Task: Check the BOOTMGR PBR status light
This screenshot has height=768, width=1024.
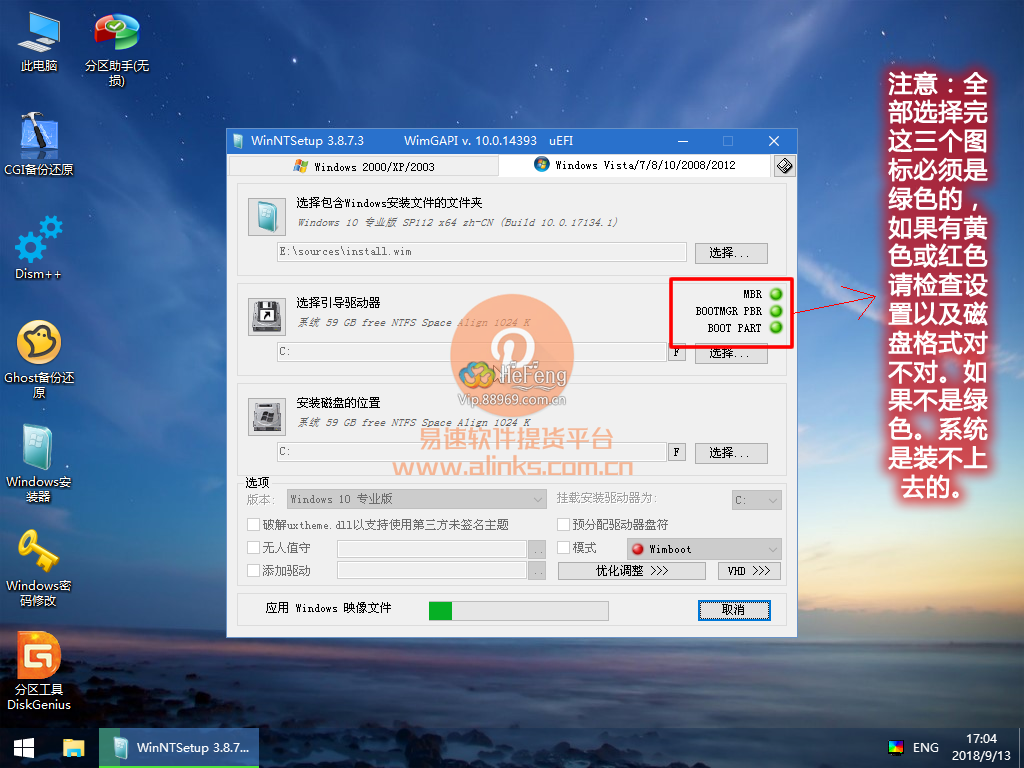Action: pos(776,311)
